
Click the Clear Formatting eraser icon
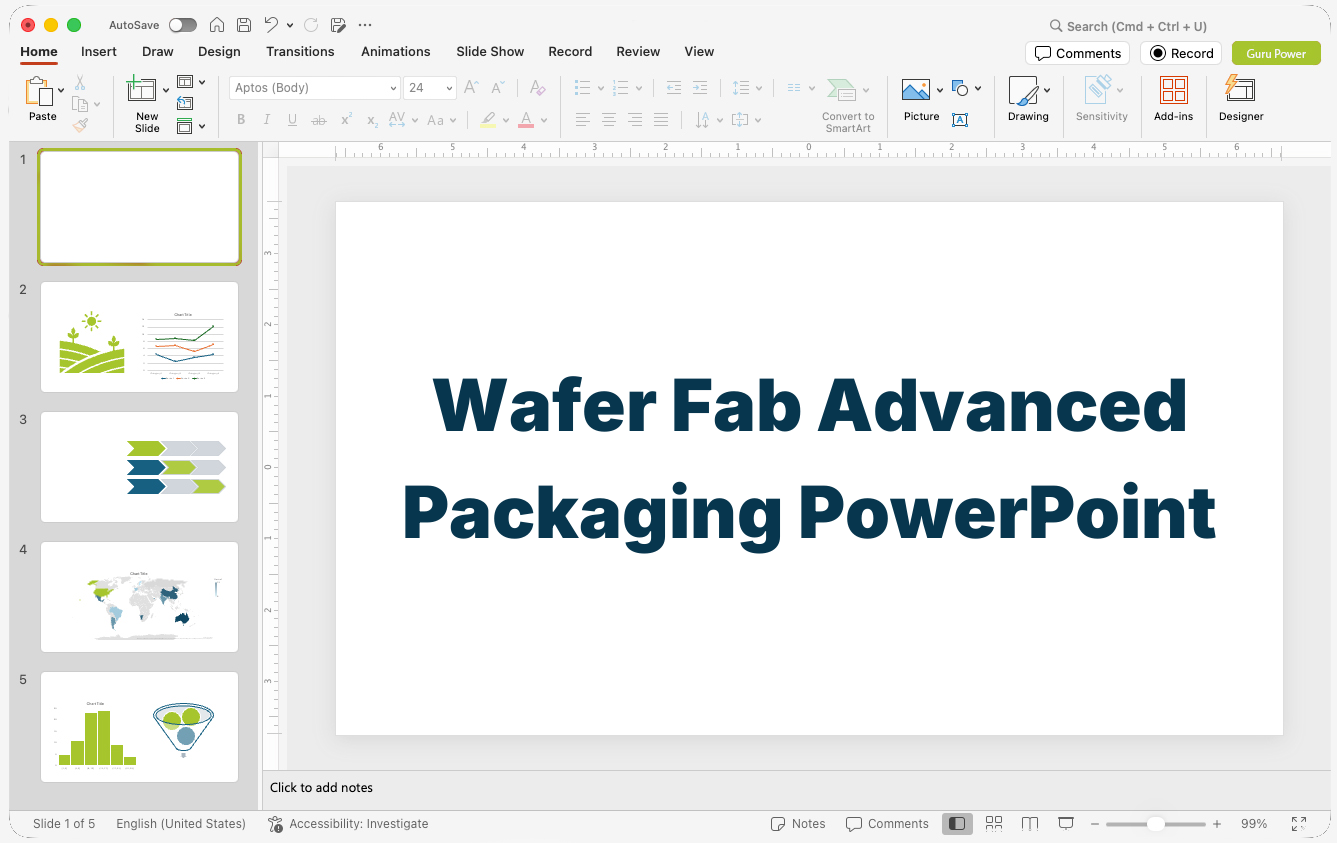[538, 88]
